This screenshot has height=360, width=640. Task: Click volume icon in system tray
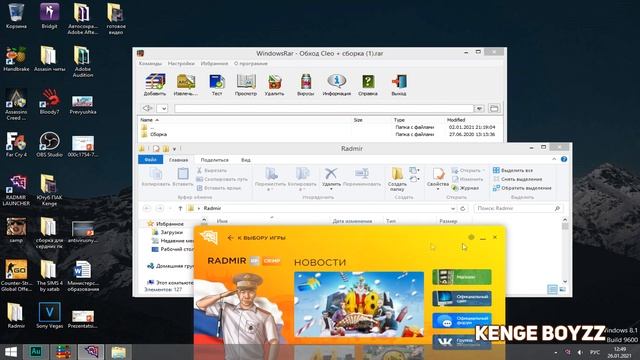pos(580,352)
